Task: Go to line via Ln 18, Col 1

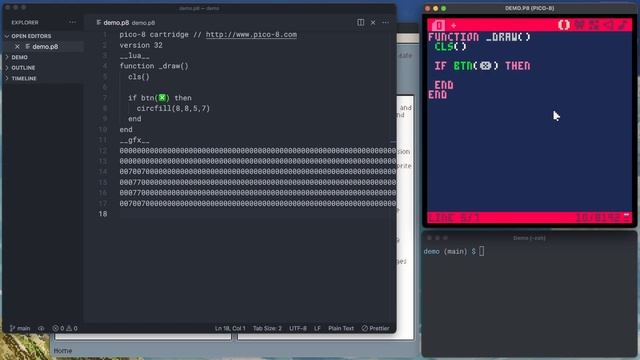Action: click(x=230, y=328)
